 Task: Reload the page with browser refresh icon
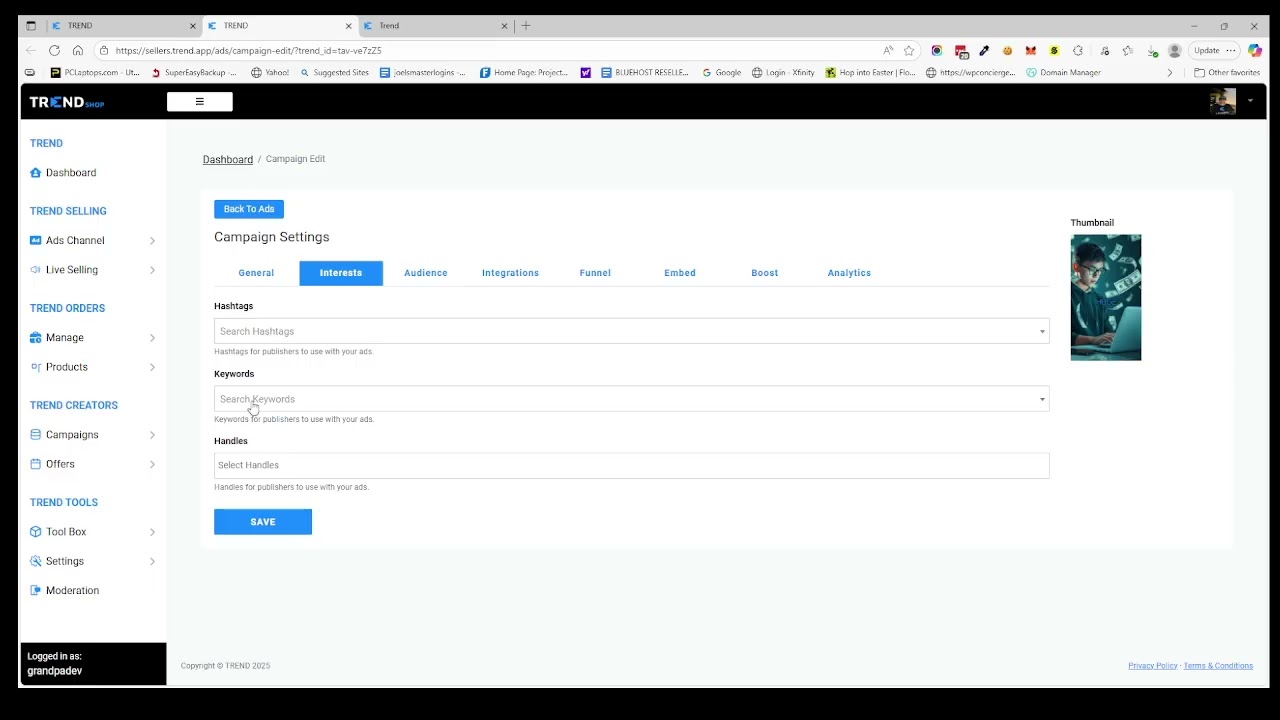pyautogui.click(x=54, y=50)
